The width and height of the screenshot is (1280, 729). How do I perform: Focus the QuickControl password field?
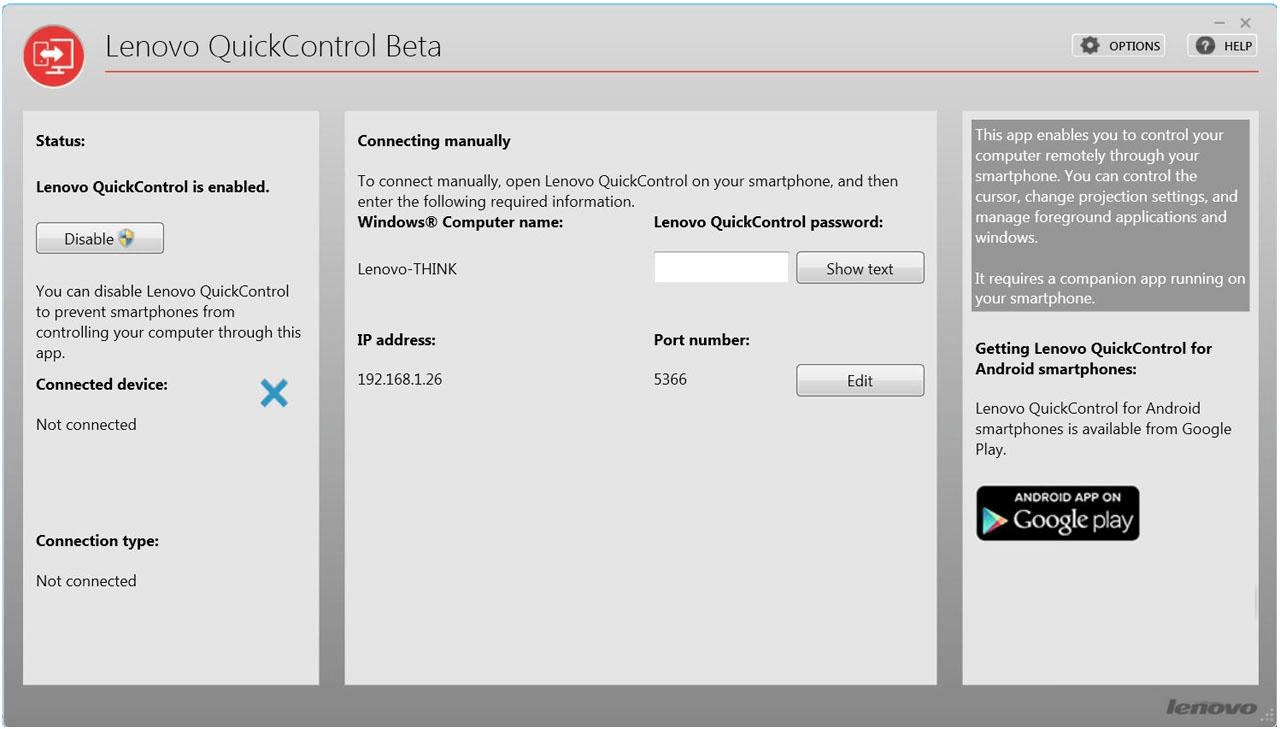[721, 268]
